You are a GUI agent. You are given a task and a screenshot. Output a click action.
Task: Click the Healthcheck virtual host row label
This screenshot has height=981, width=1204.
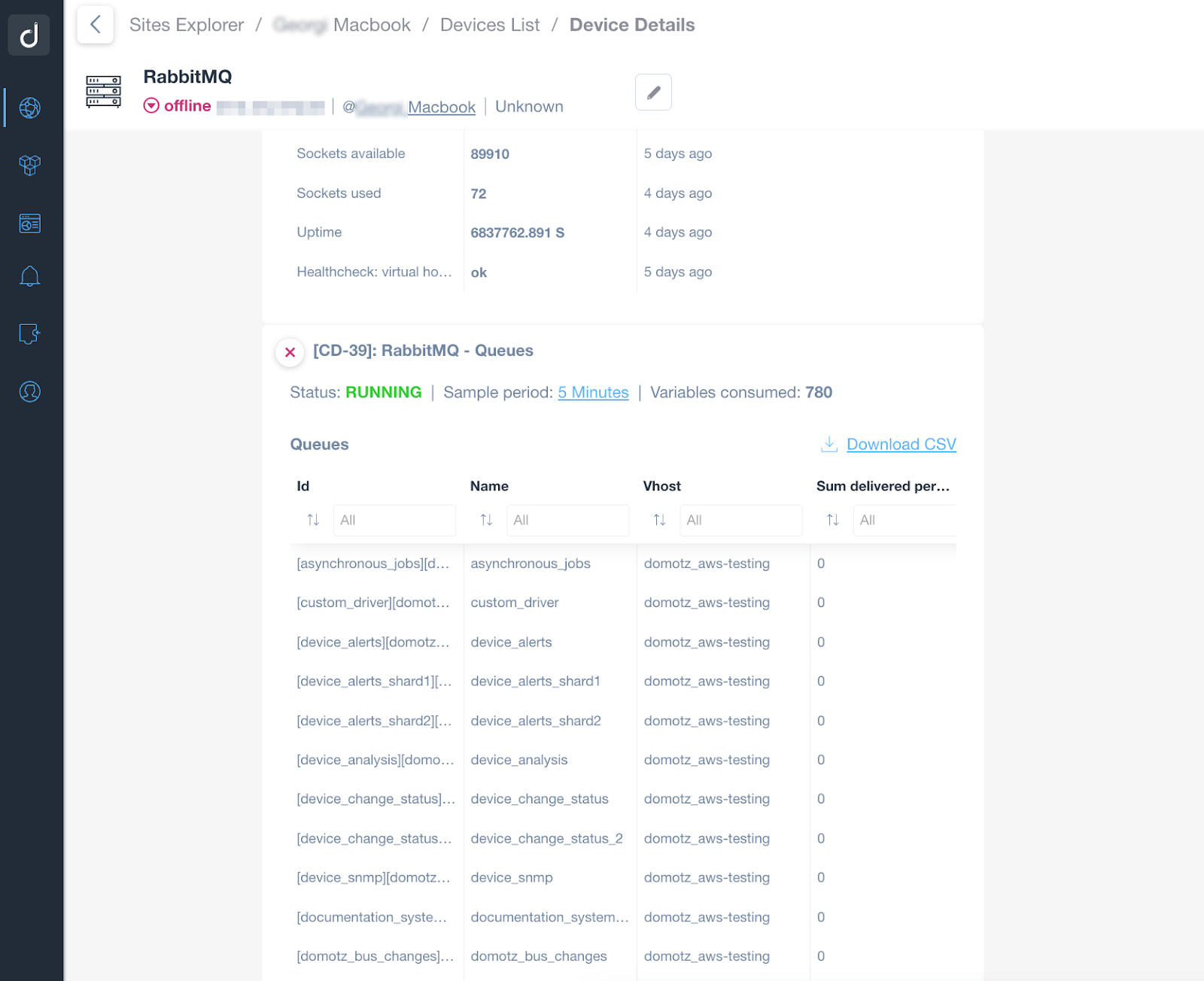pos(374,272)
